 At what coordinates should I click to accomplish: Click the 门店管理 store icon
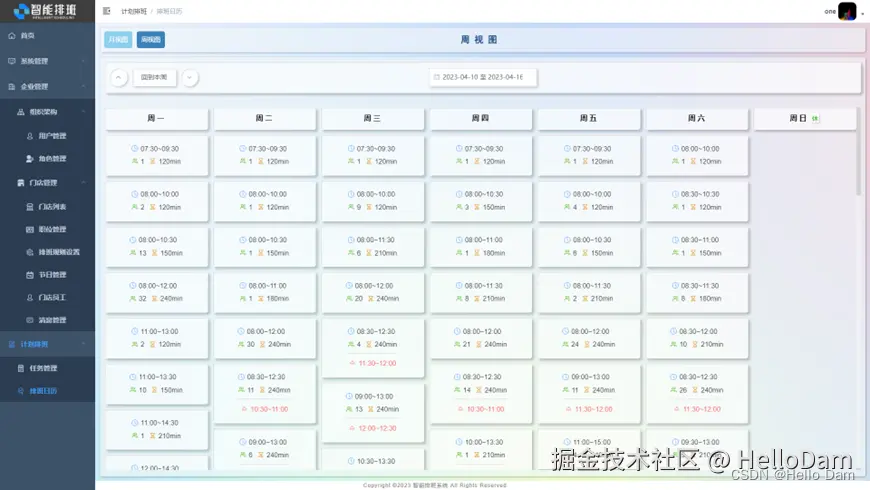21,183
